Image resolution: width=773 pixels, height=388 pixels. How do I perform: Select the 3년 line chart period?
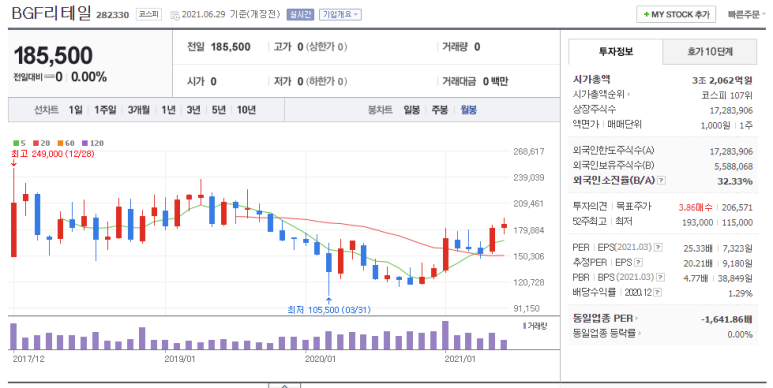point(193,110)
